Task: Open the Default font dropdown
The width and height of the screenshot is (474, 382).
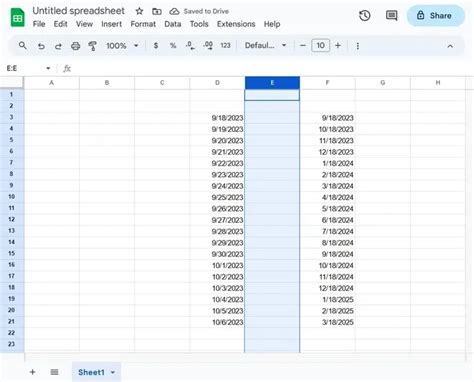Action: coord(265,45)
